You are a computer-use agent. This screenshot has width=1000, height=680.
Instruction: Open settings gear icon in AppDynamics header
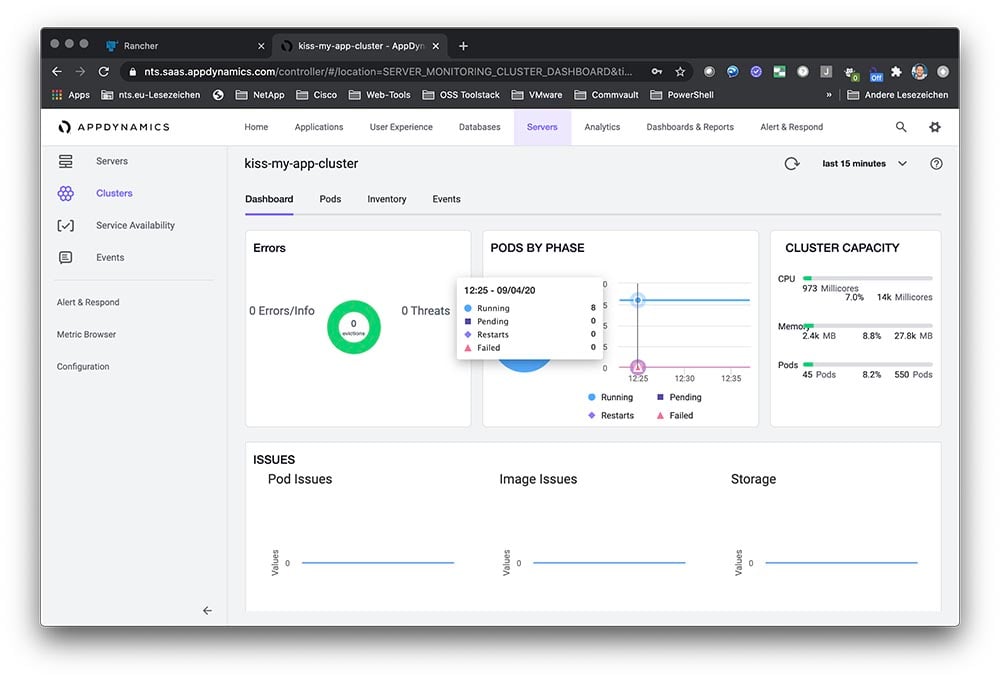point(935,127)
